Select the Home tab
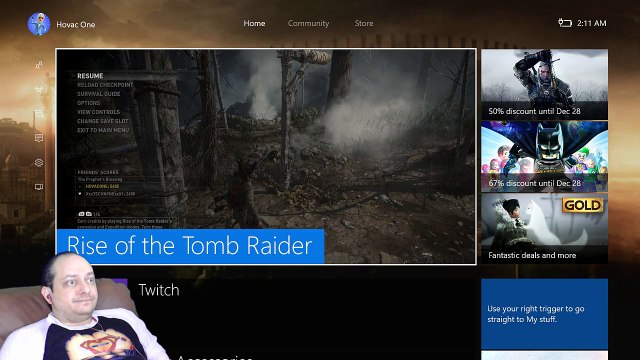 click(x=254, y=23)
